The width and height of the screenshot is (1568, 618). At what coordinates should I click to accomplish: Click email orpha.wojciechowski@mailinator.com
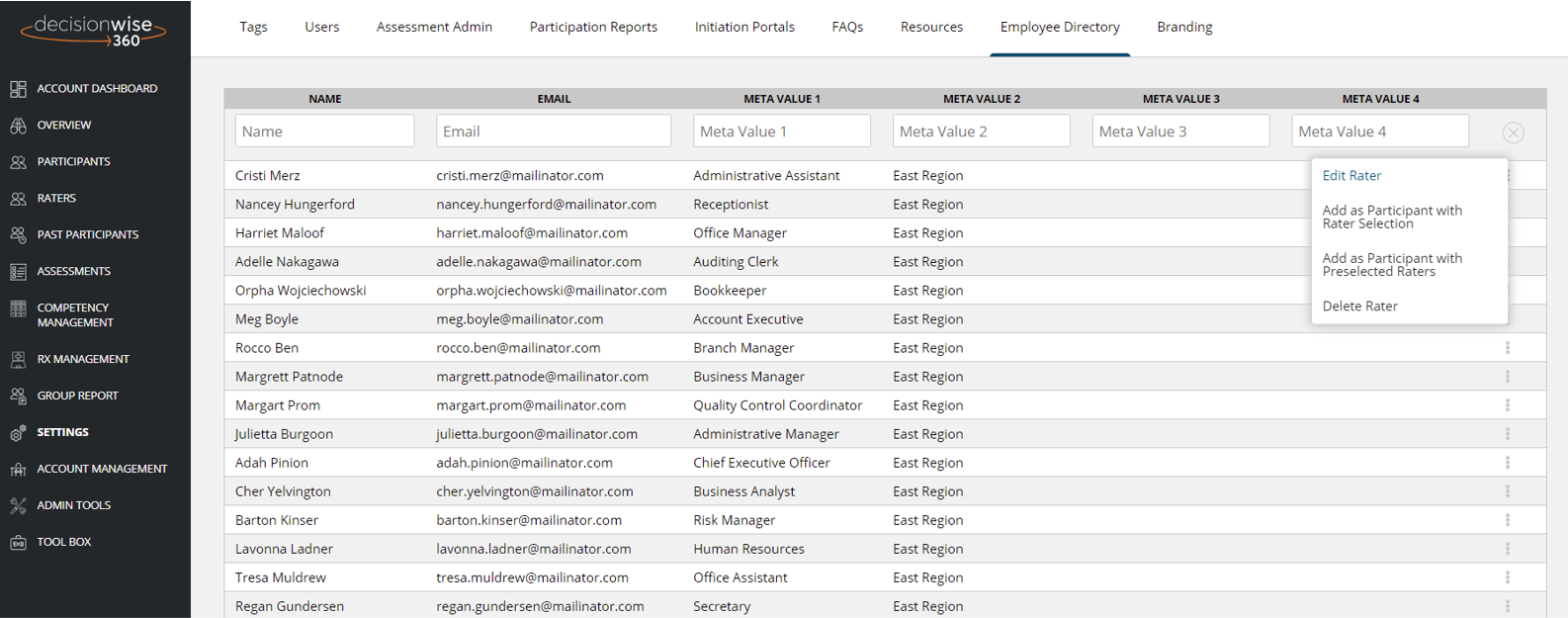pos(552,290)
